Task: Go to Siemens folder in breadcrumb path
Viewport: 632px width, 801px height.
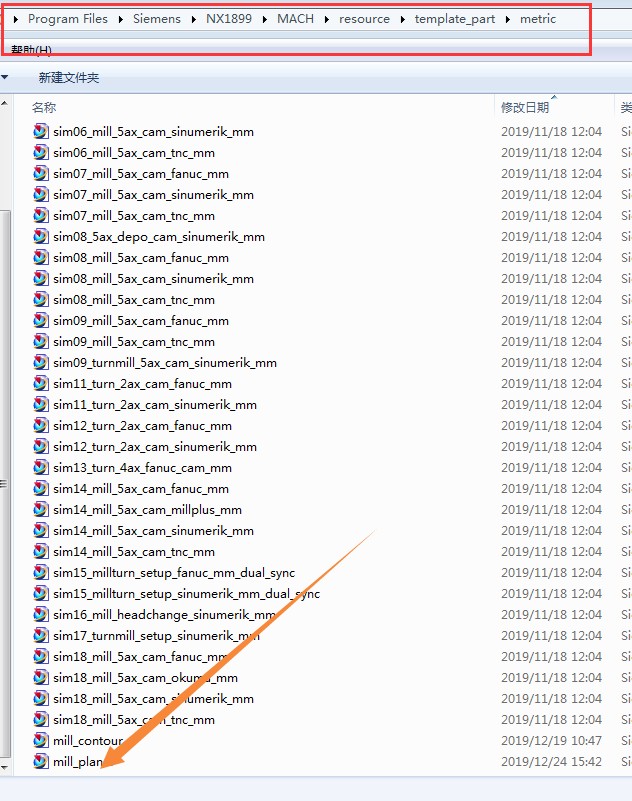Action: click(x=157, y=19)
